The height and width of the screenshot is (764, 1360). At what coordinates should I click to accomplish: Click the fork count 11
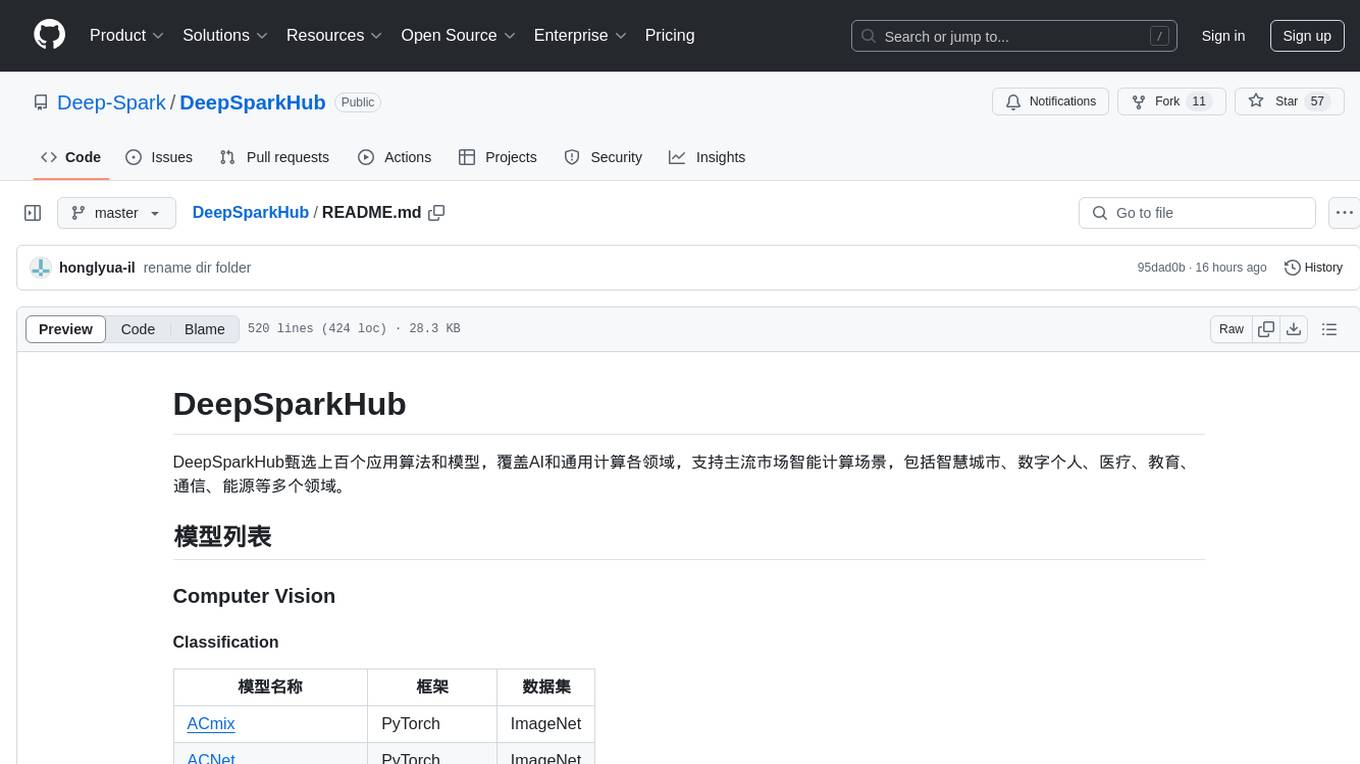pos(1199,102)
